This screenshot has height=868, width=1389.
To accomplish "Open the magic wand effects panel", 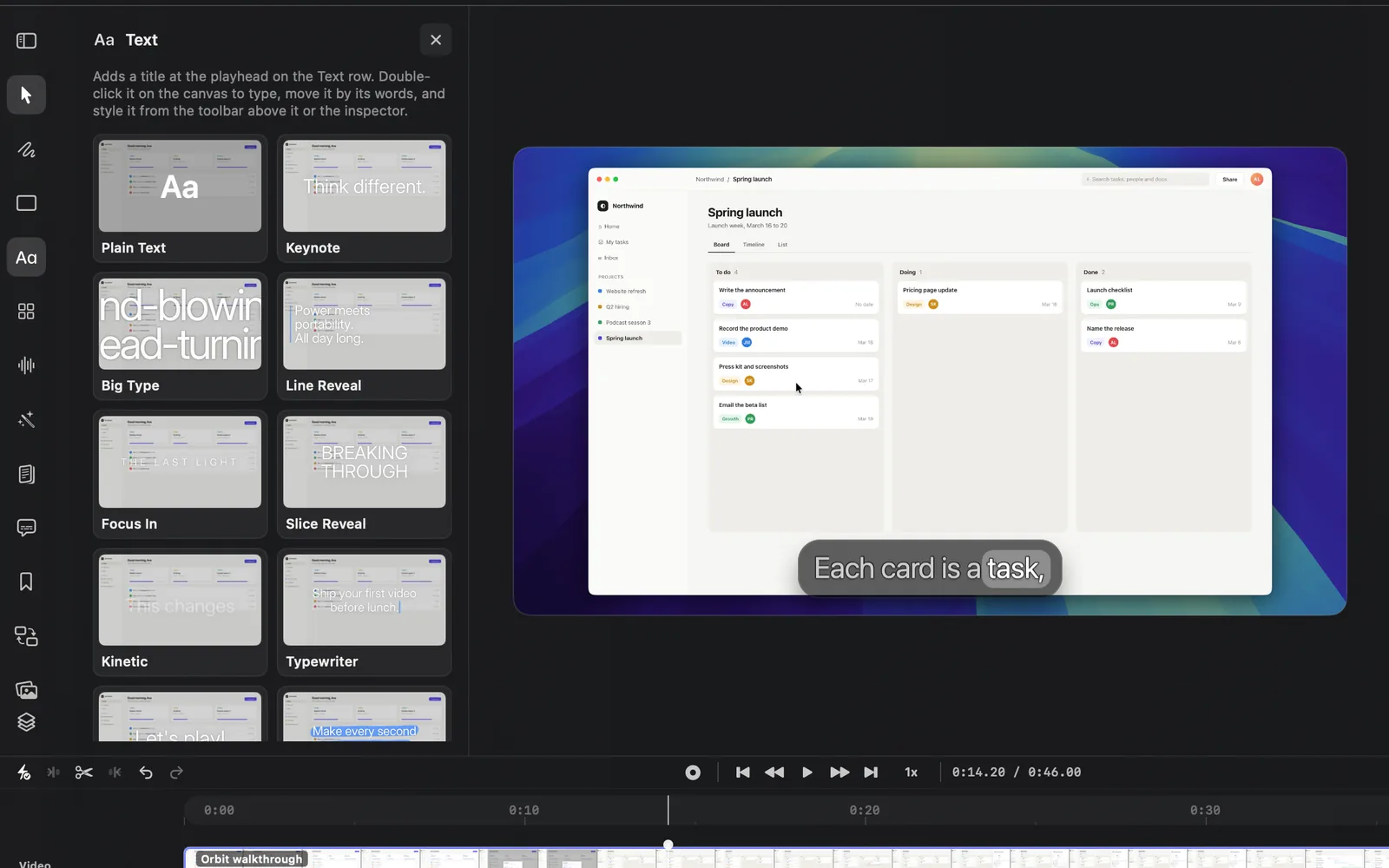I will click(26, 420).
